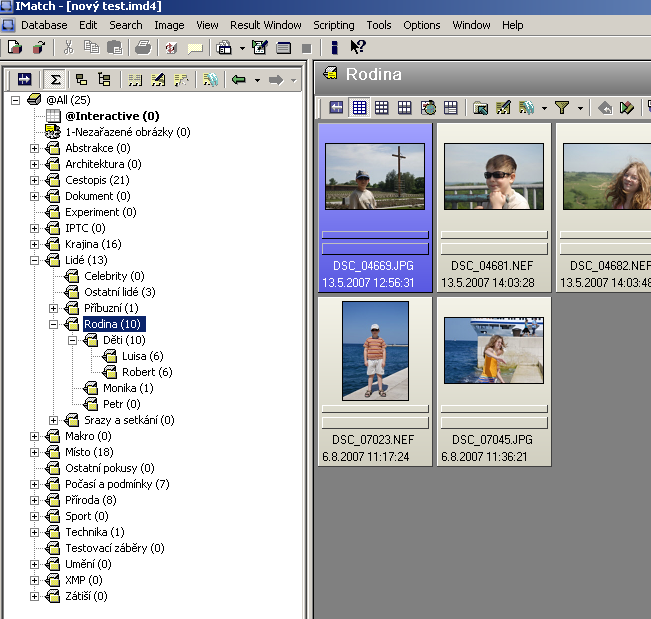Image resolution: width=651 pixels, height=619 pixels.
Task: Select the Místo (18) category
Action: [x=89, y=453]
